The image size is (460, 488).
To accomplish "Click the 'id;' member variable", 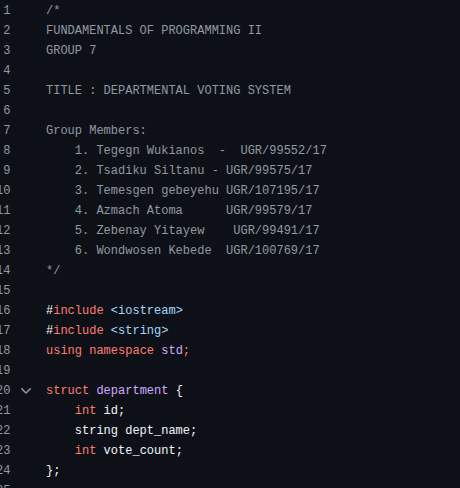I will [x=114, y=410].
